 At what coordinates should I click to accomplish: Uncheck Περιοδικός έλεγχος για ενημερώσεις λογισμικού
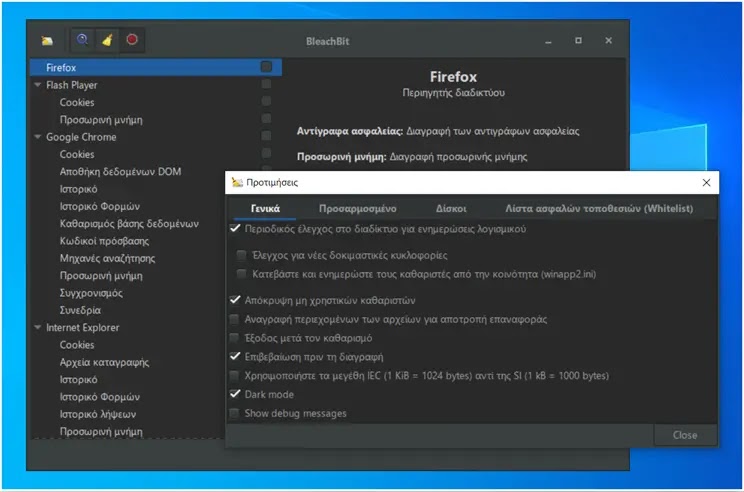coord(235,228)
